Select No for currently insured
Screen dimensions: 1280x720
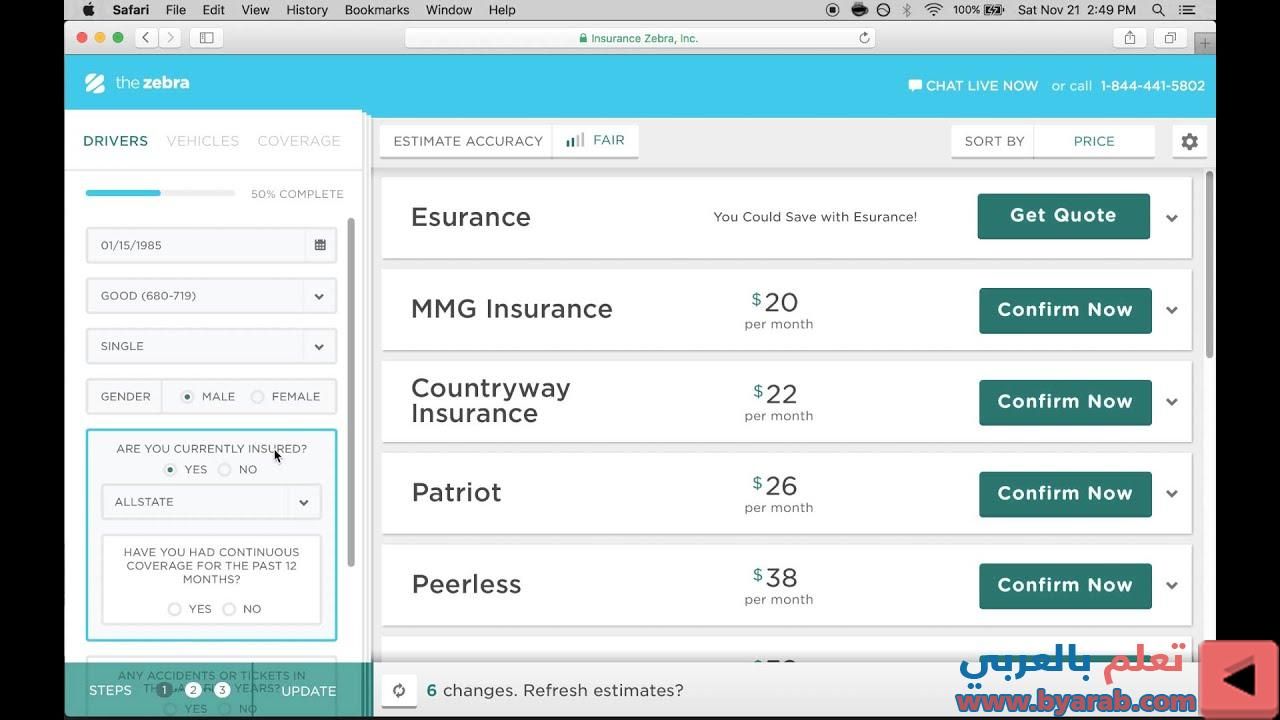(x=224, y=470)
